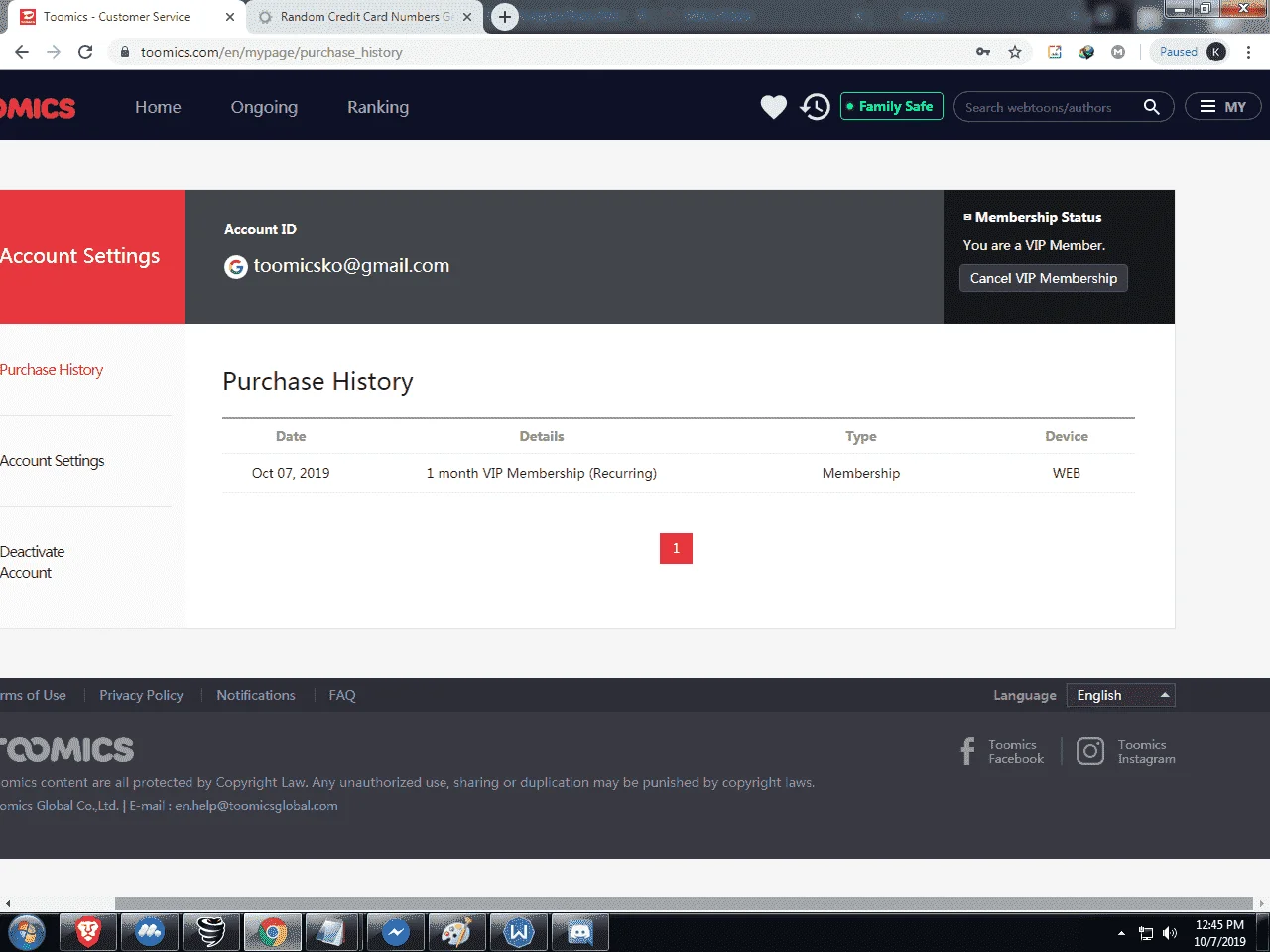Image resolution: width=1270 pixels, height=952 pixels.
Task: Open Messenger from the taskbar
Action: coord(395,932)
